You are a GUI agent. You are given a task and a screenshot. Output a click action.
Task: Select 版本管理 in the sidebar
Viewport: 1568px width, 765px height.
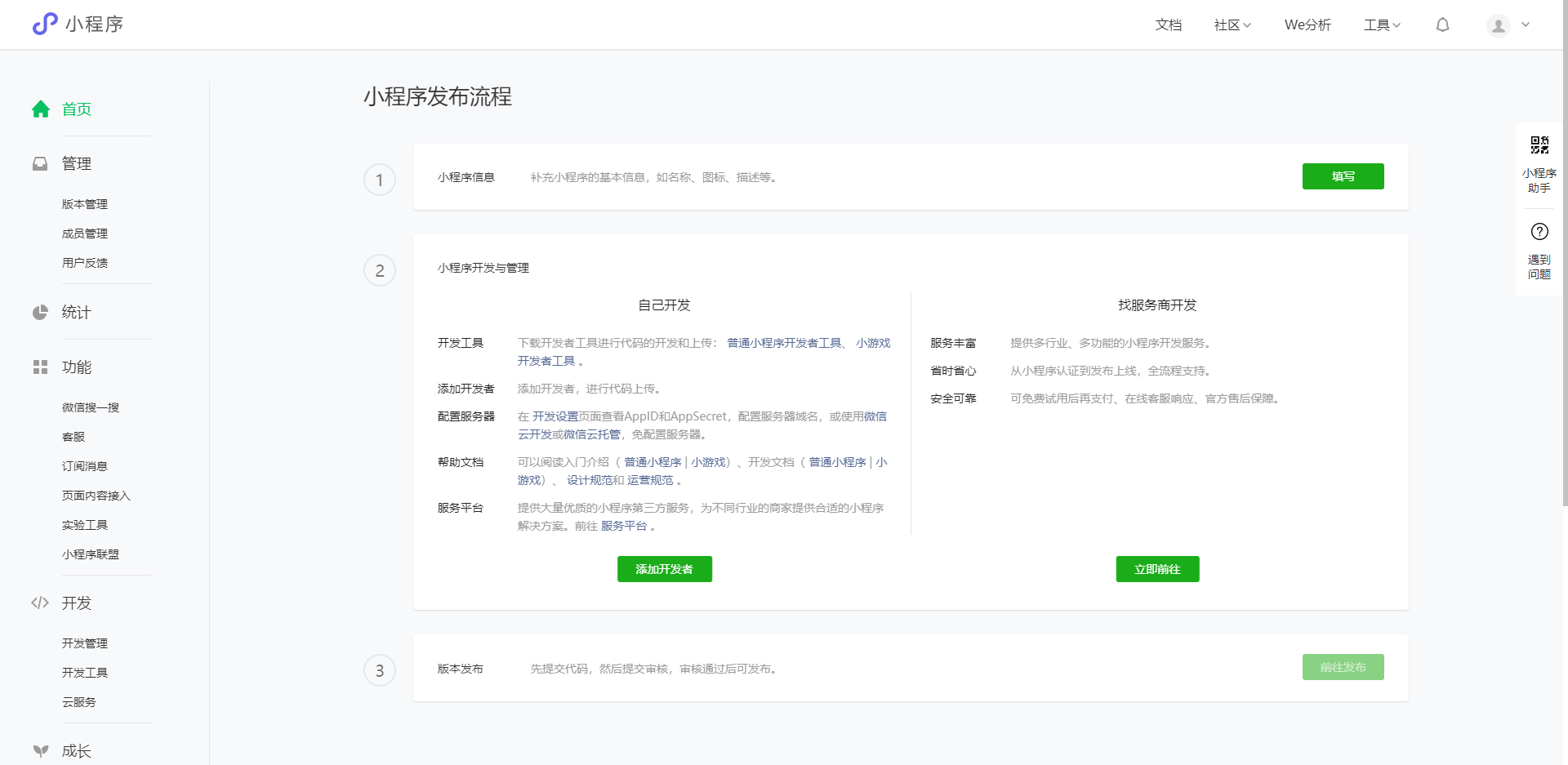[x=84, y=204]
